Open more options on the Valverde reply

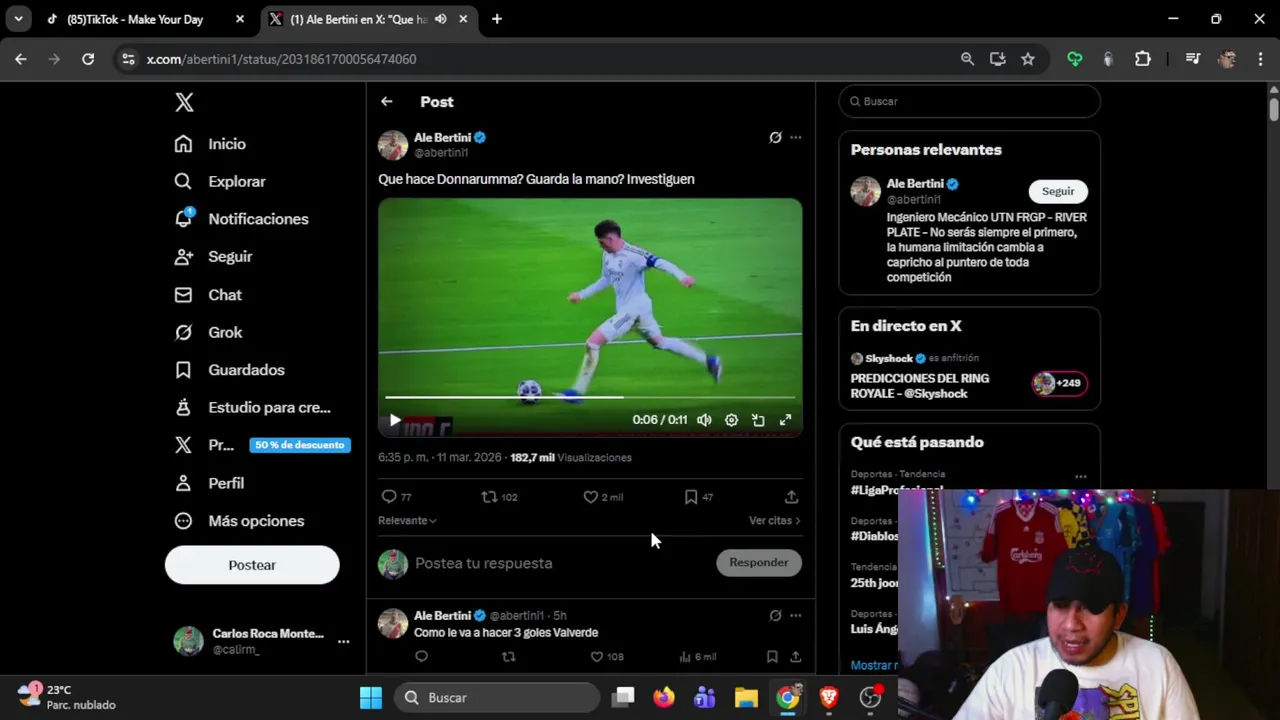796,616
